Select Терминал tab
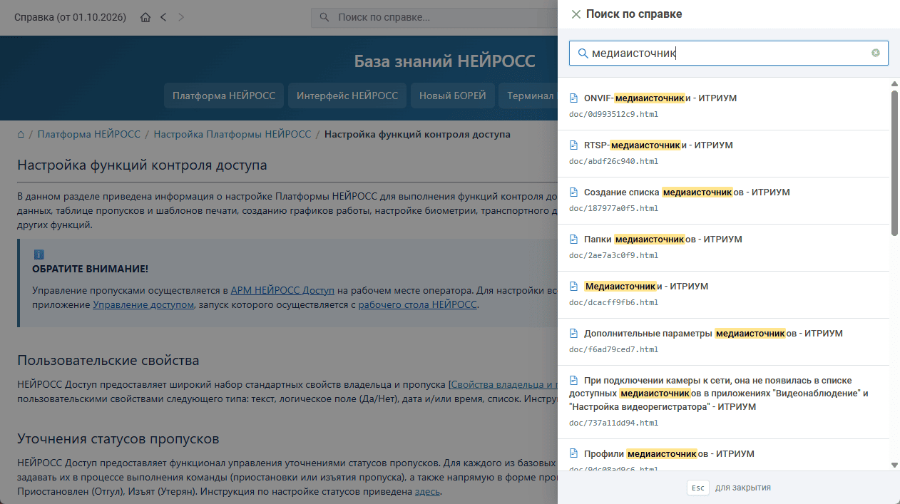This screenshot has width=900, height=504. (x=529, y=96)
